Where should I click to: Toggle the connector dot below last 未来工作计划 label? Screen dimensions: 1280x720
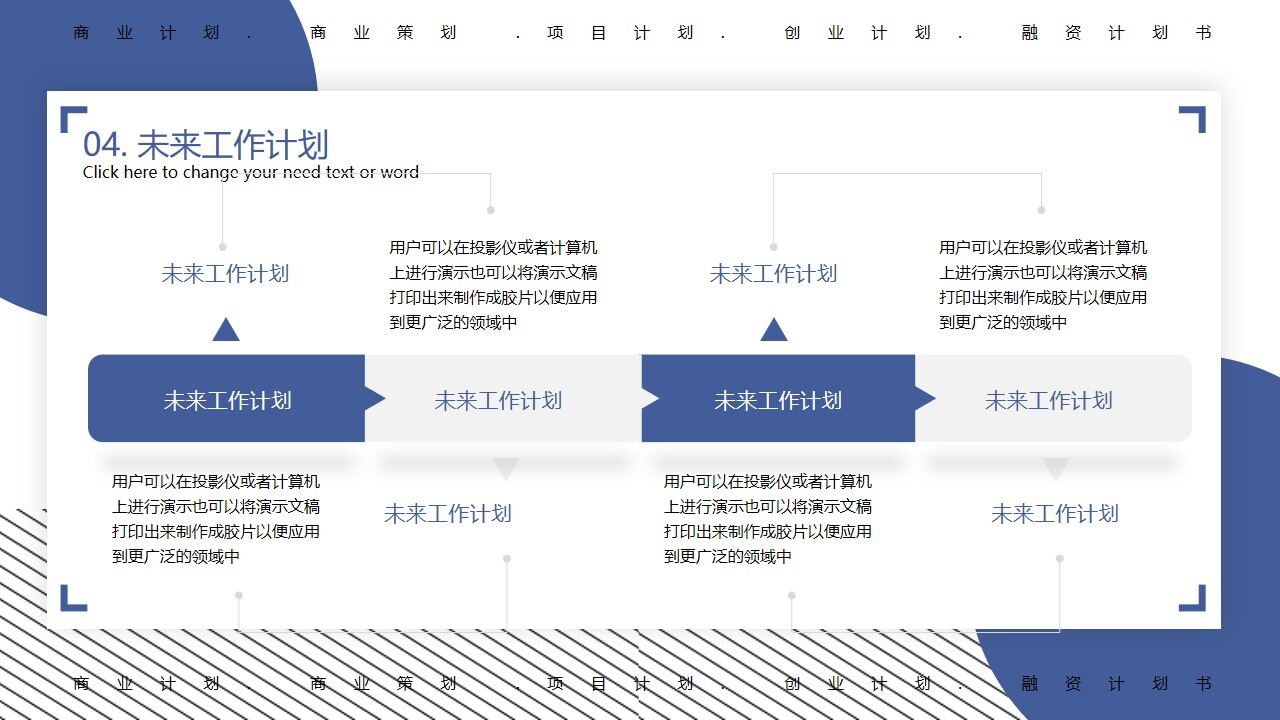click(1058, 558)
